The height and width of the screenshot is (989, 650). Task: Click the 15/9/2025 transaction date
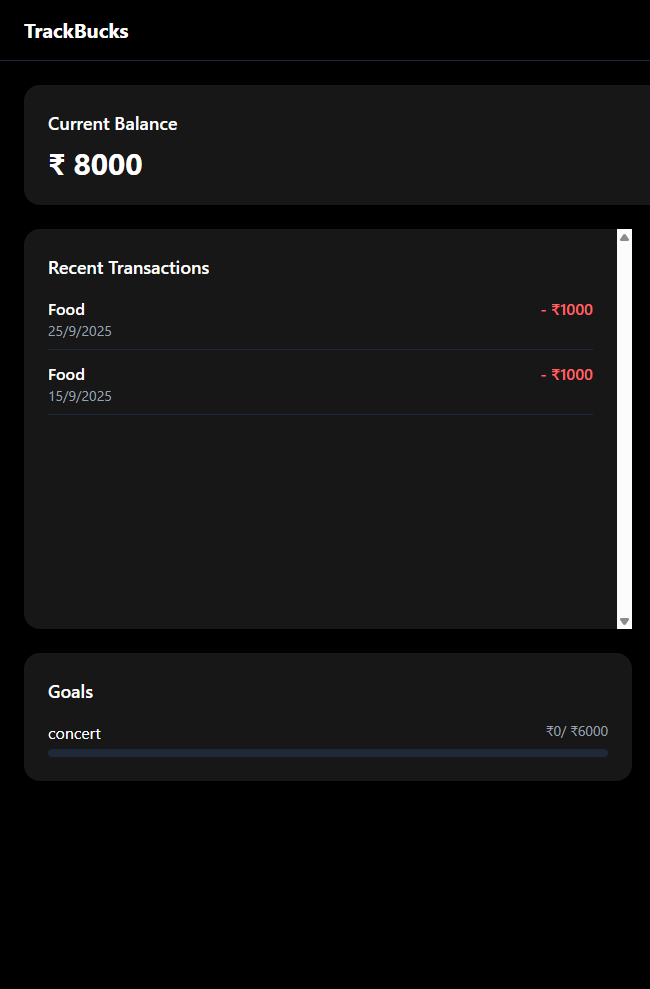point(80,396)
